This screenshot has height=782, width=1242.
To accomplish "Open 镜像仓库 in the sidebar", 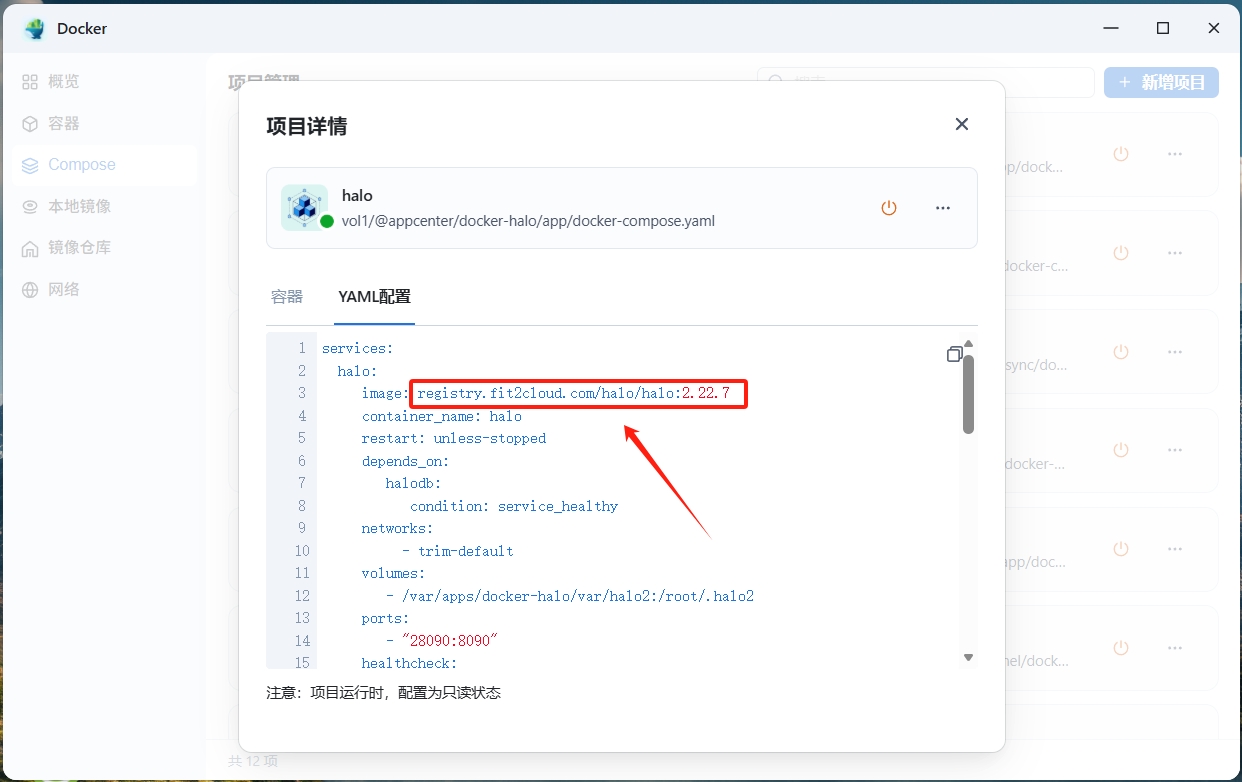I will coord(79,248).
